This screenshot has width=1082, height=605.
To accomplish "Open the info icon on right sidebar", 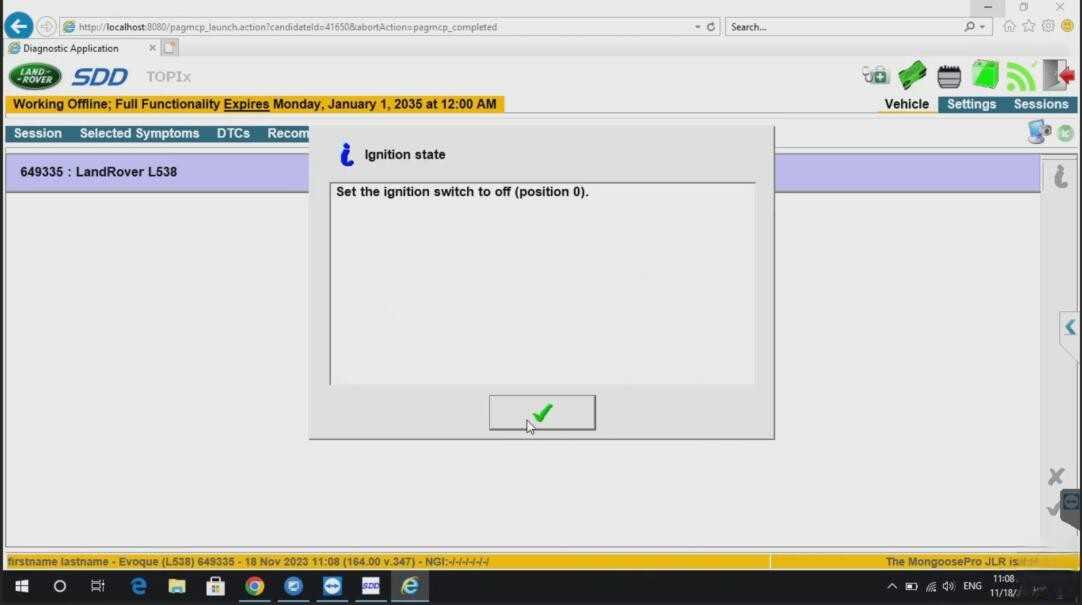I will pos(1060,176).
